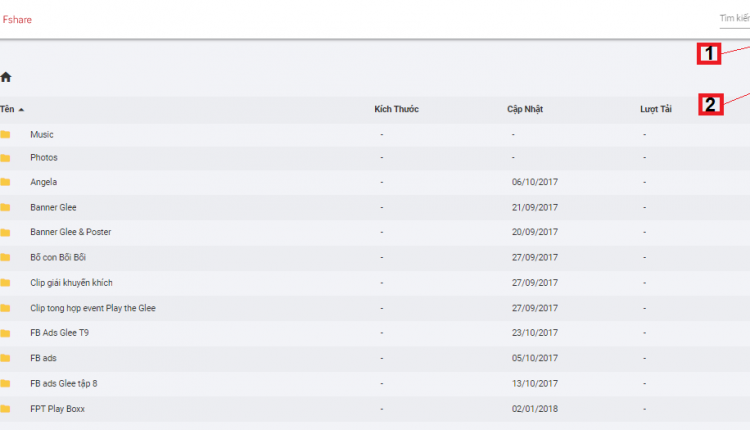Click the 21/09/2017 date cell
Screen dimensions: 750x430
pyautogui.click(x=535, y=207)
